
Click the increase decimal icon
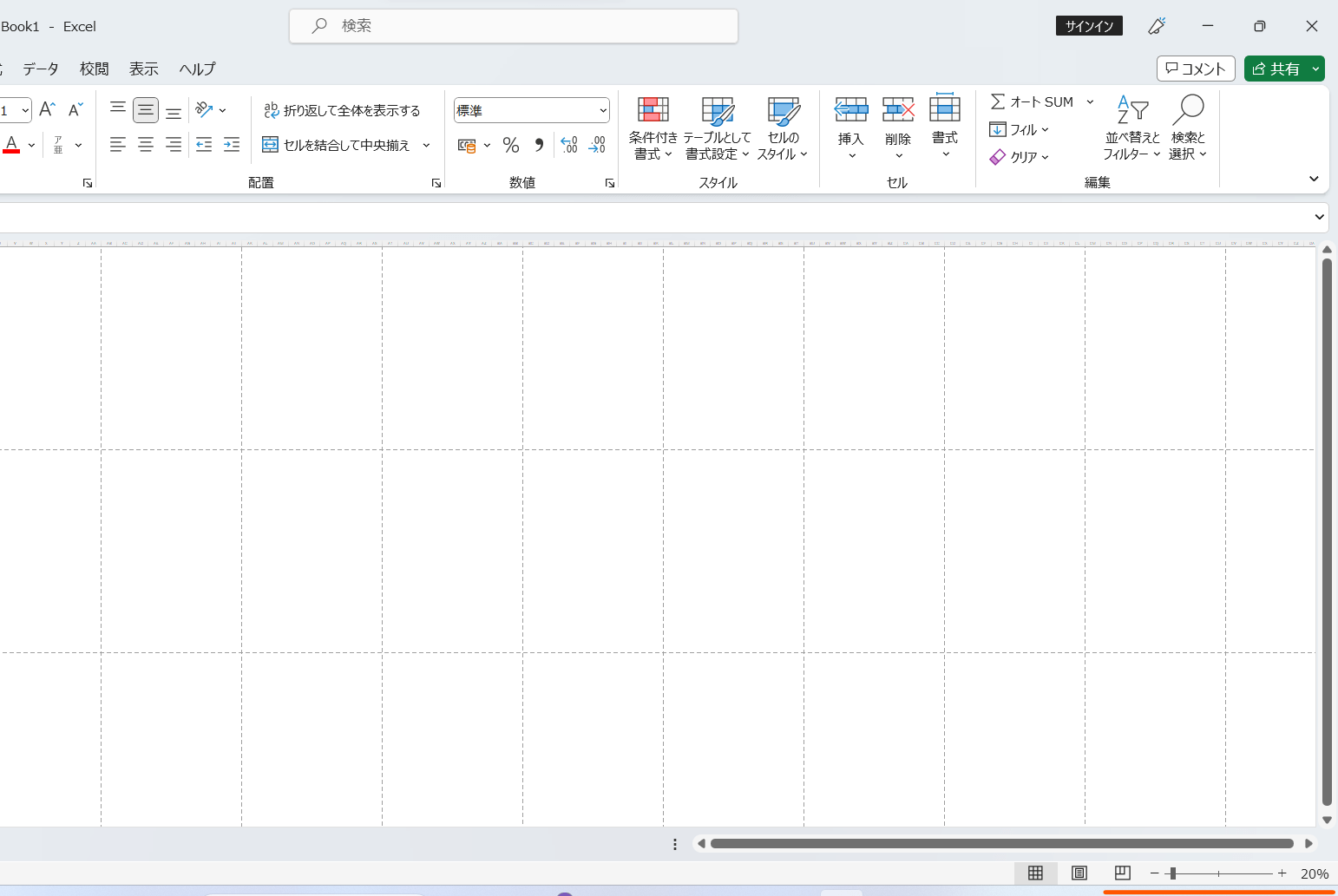click(568, 145)
